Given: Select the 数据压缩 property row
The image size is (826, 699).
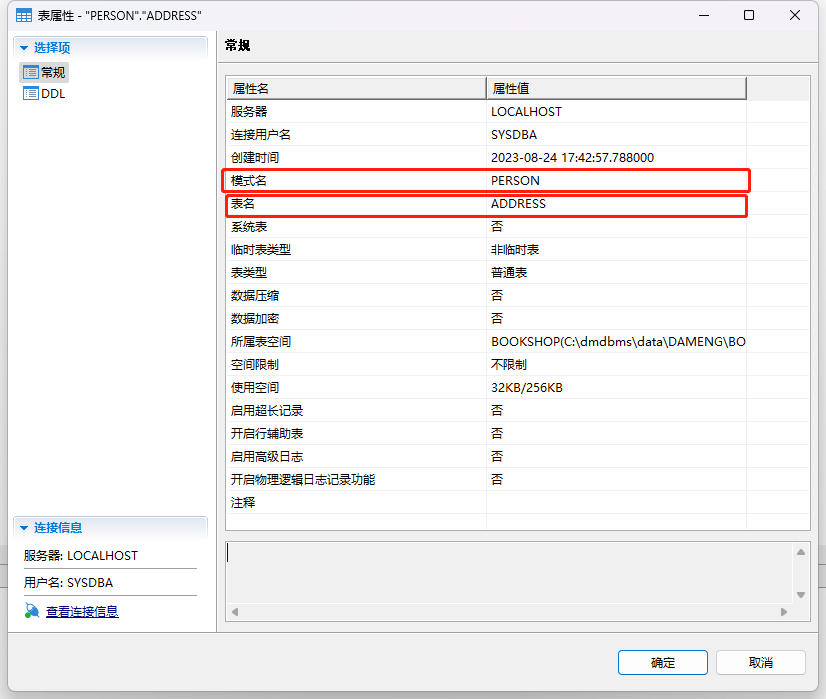Looking at the screenshot, I should point(518,296).
